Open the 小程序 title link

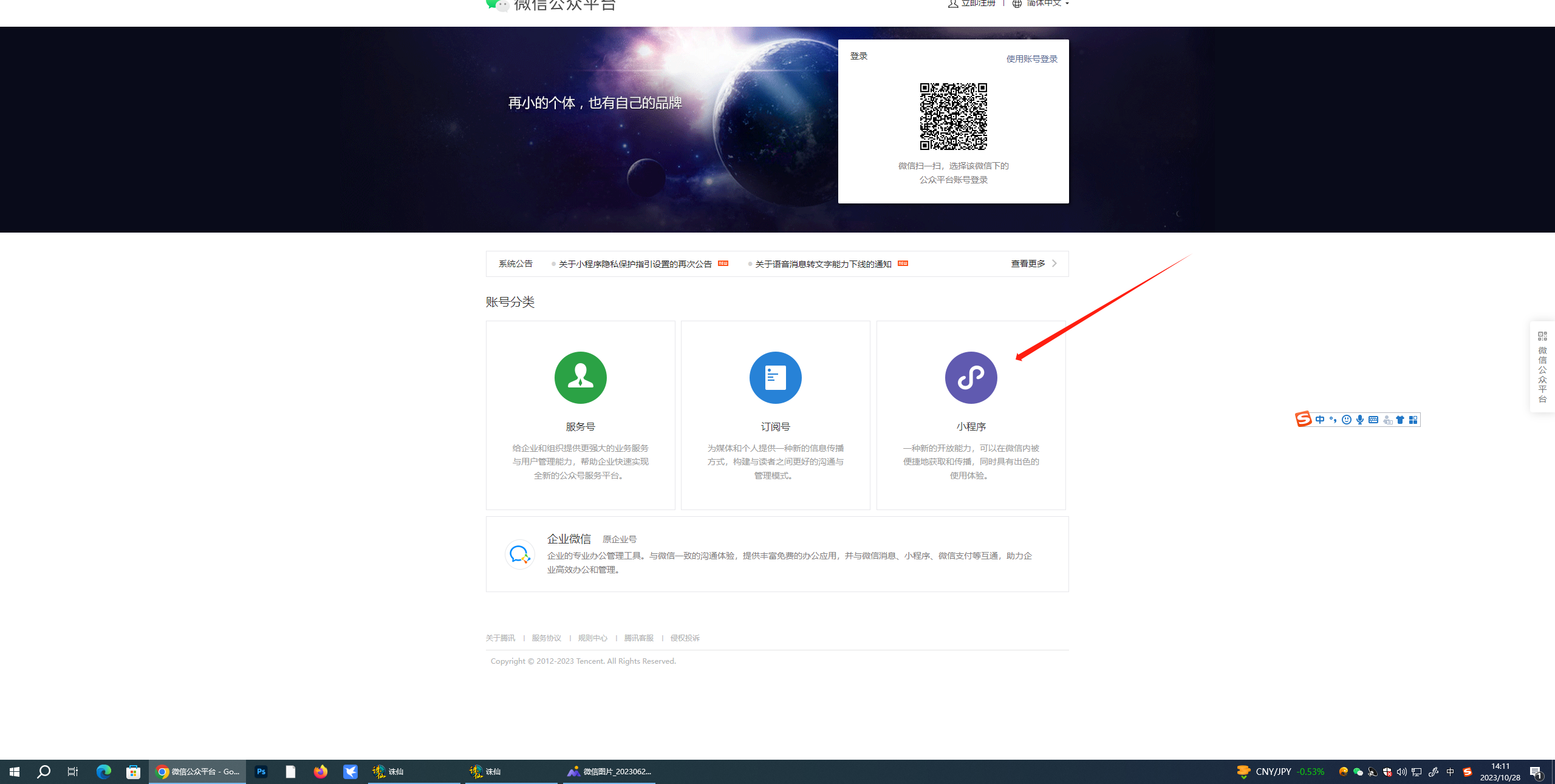click(x=971, y=426)
